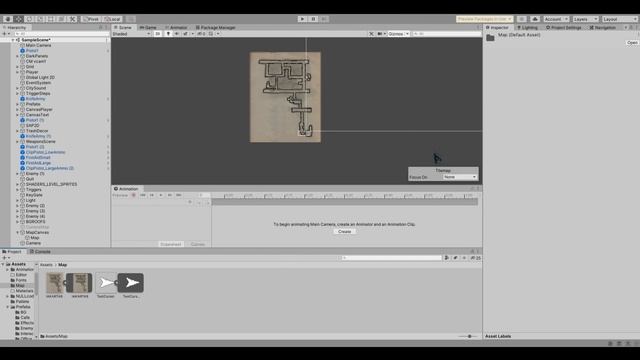Select the Map child under MapCanvas
Viewport: 640px width, 360px height.
coord(35,238)
